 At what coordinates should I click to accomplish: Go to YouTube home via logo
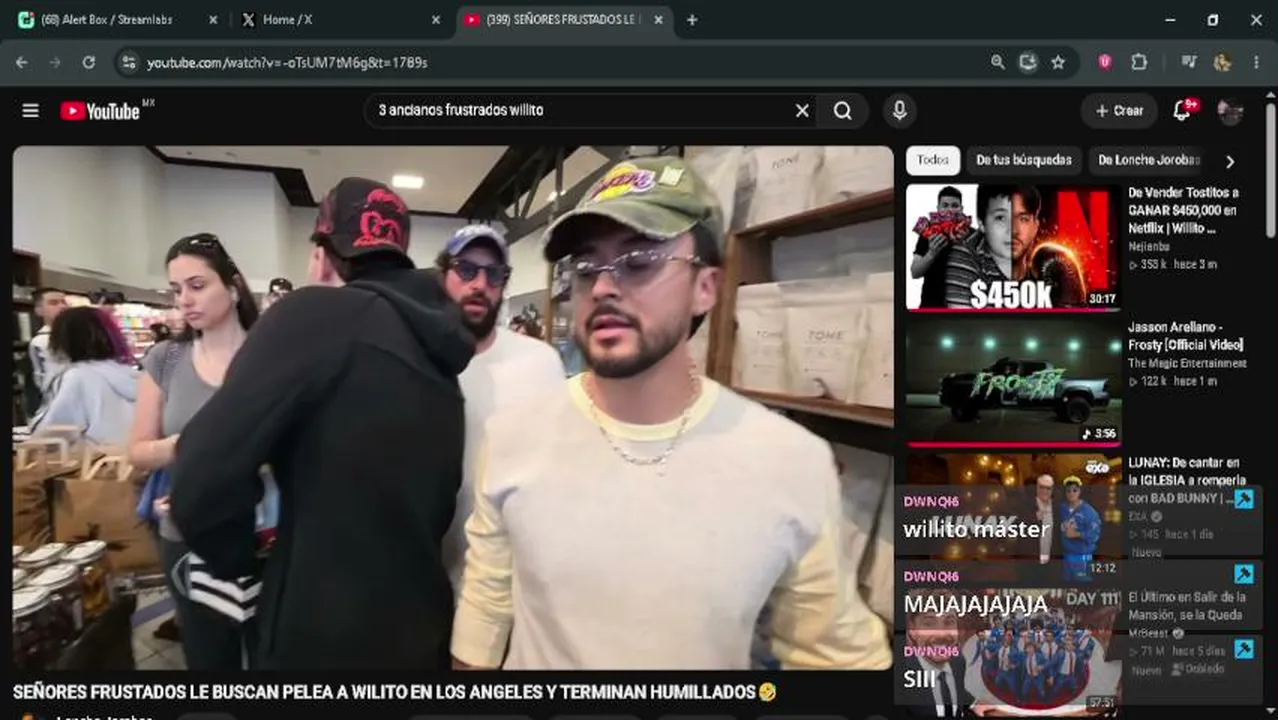[100, 111]
